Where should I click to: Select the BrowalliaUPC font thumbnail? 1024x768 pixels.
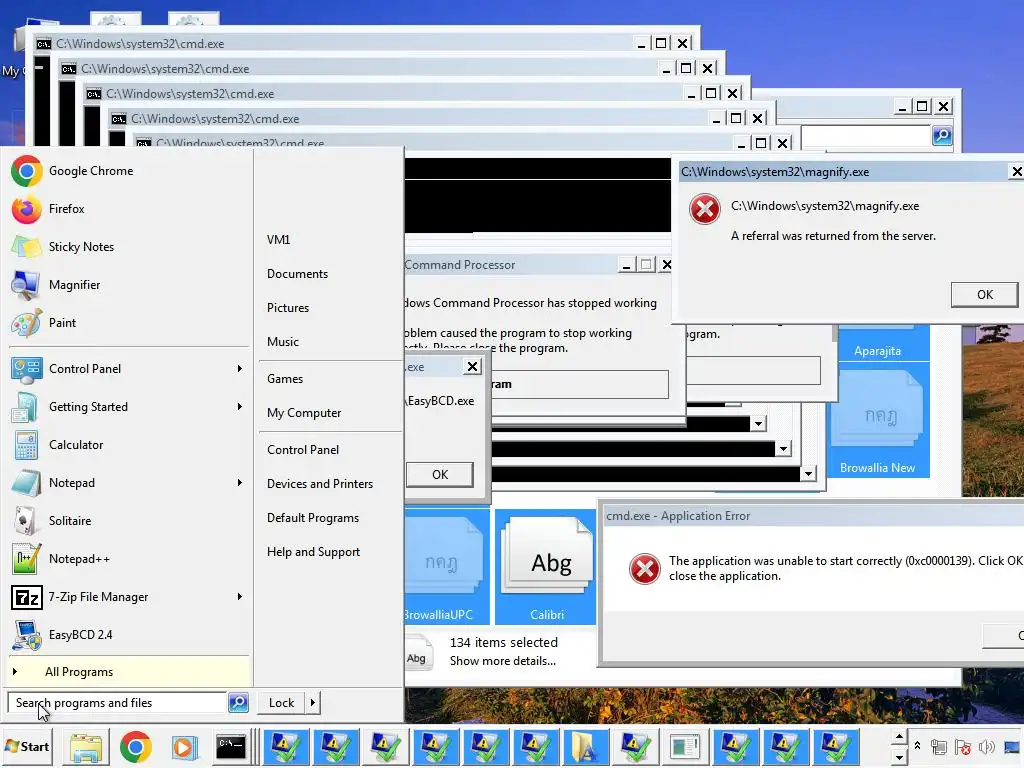pyautogui.click(x=446, y=566)
